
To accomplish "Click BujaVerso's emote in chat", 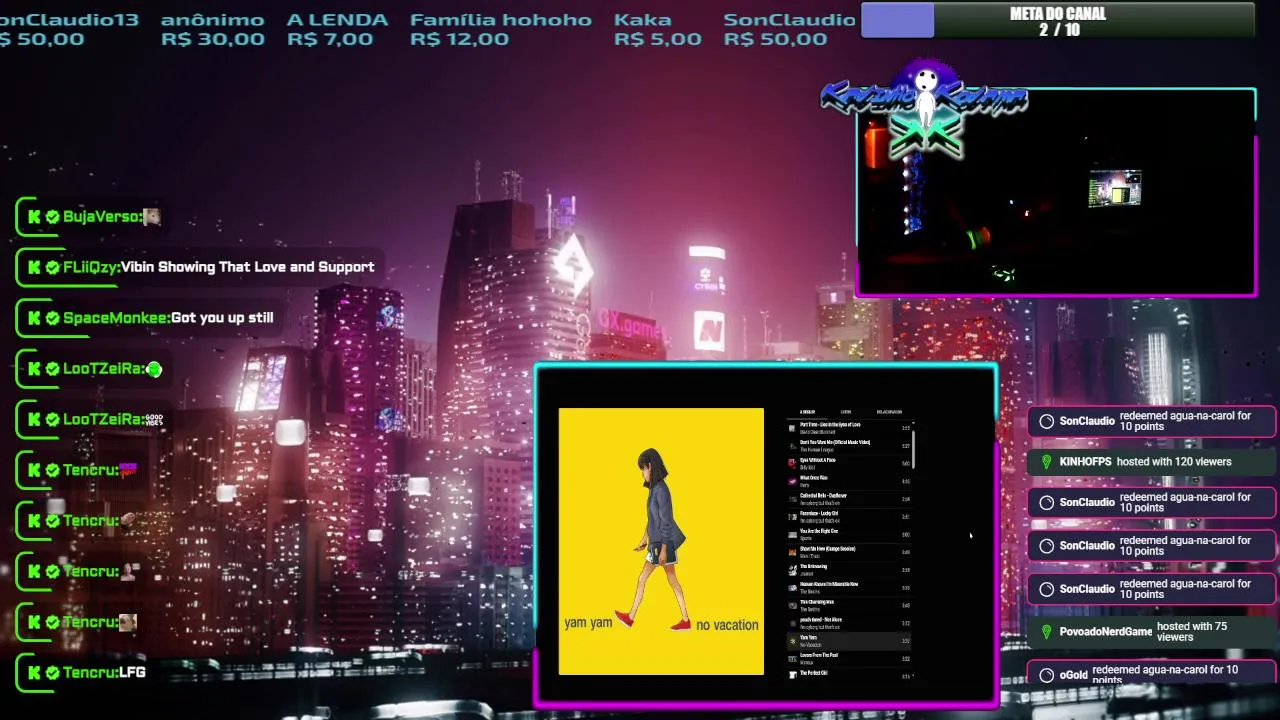I will (152, 216).
